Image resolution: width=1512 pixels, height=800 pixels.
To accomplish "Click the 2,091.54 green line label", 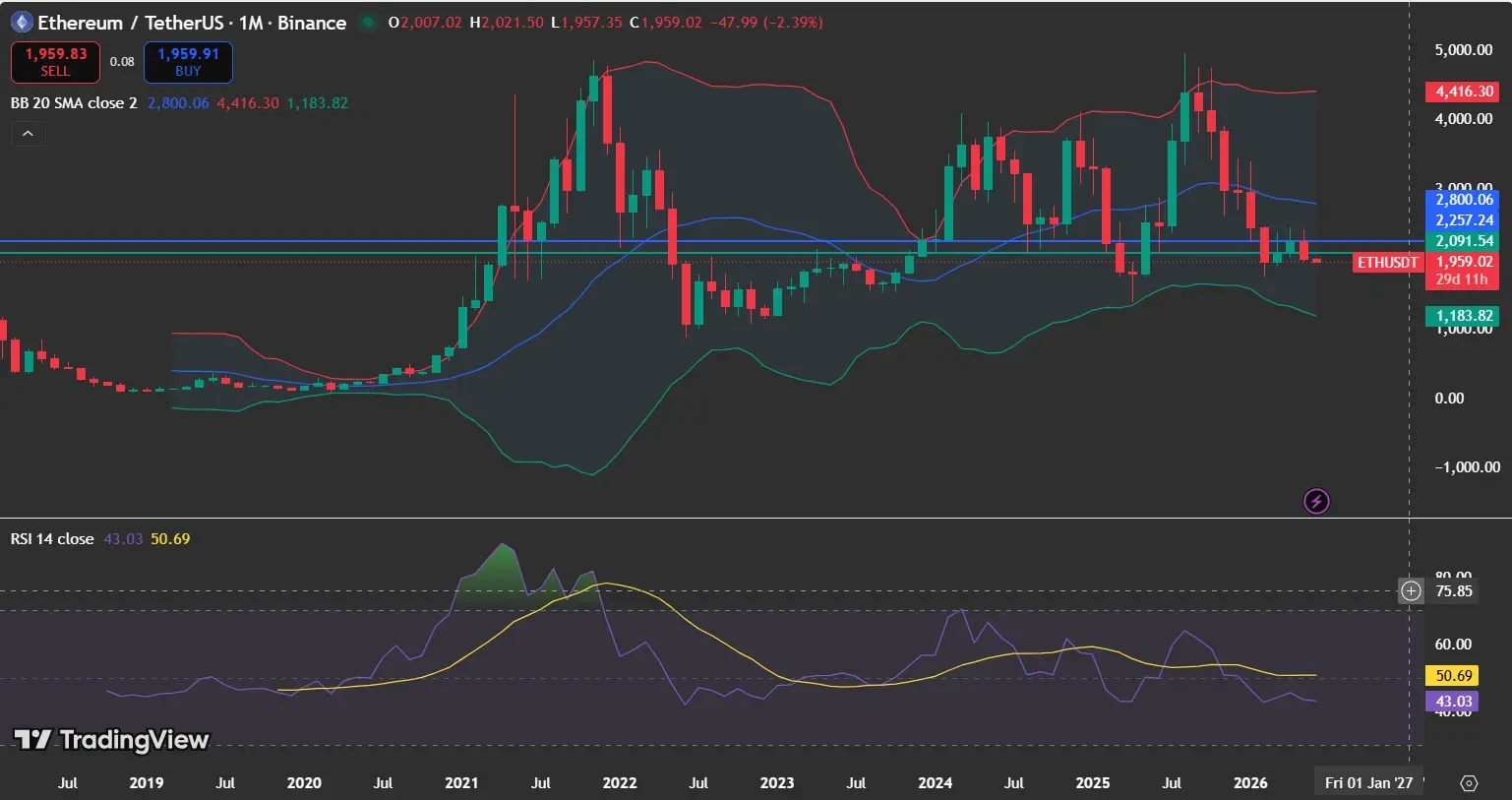I will 1464,241.
